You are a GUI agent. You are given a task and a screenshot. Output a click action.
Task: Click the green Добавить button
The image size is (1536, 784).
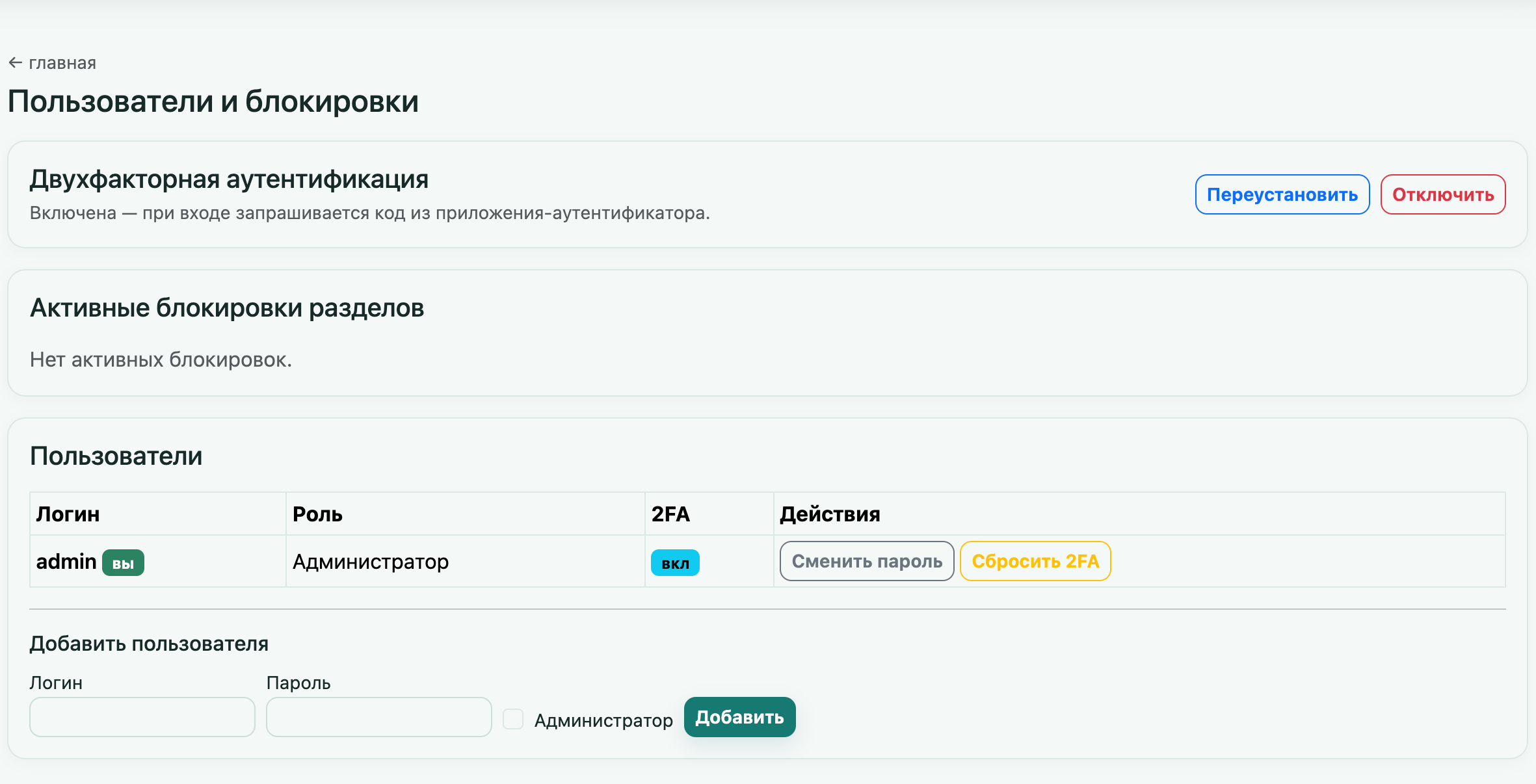point(739,717)
